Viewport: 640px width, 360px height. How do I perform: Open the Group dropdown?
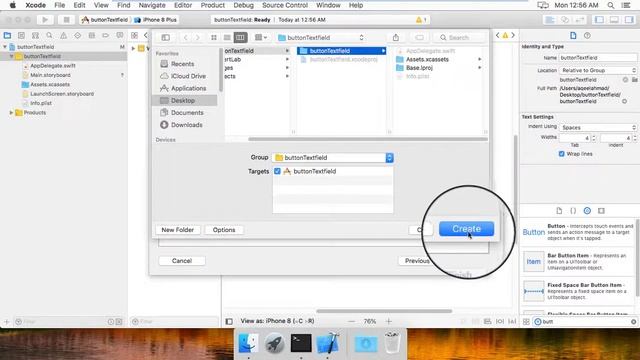[333, 158]
